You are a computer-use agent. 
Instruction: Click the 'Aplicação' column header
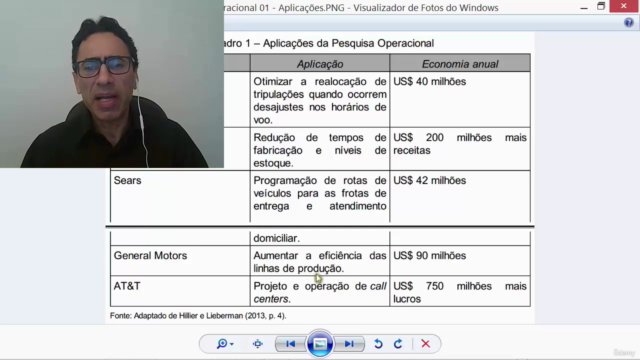[x=320, y=64]
